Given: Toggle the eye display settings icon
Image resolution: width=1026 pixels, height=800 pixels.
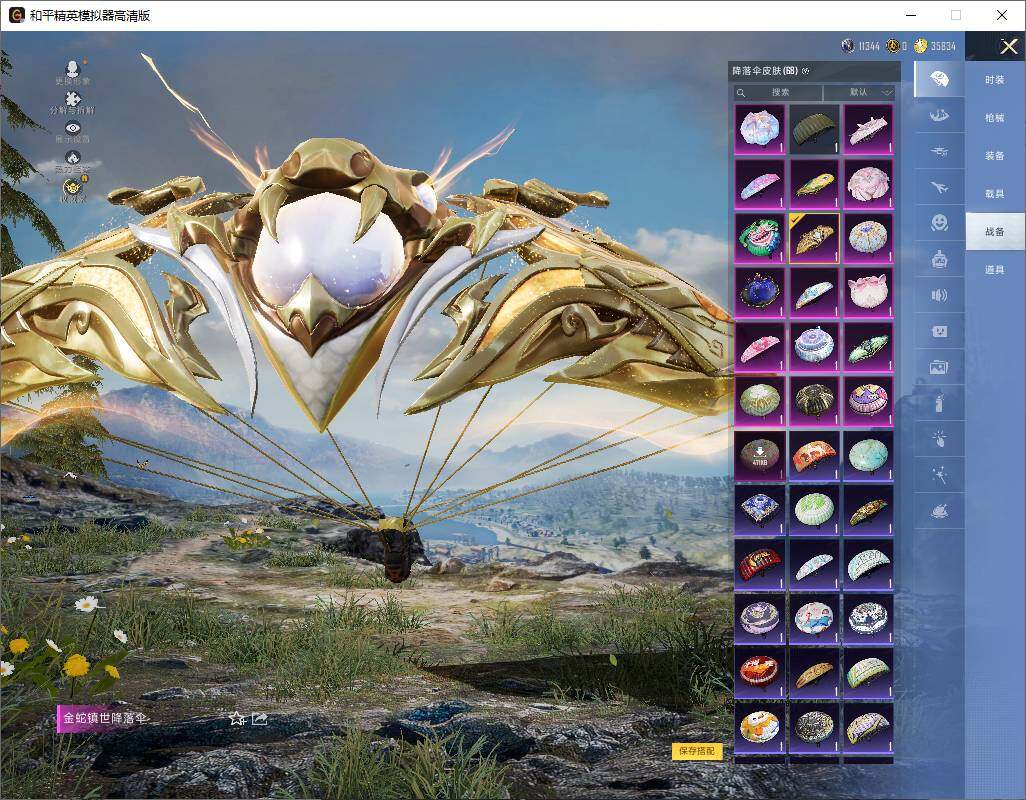Looking at the screenshot, I should pos(73,128).
